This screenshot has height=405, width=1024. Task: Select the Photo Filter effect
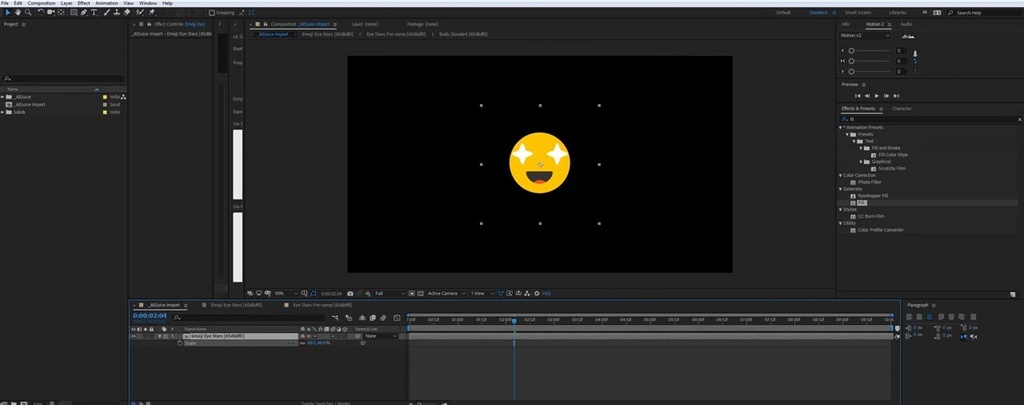[869, 182]
